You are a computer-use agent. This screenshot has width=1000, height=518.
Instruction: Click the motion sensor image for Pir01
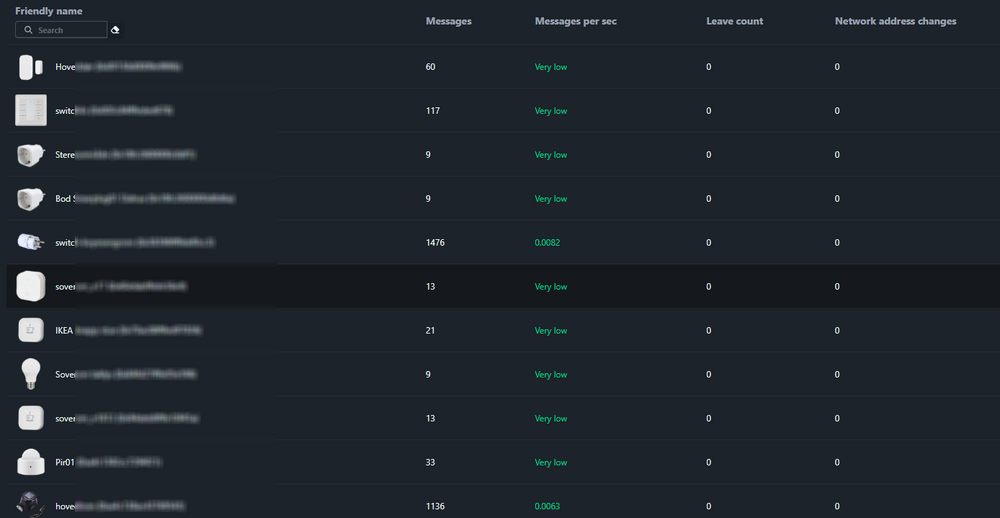30,462
